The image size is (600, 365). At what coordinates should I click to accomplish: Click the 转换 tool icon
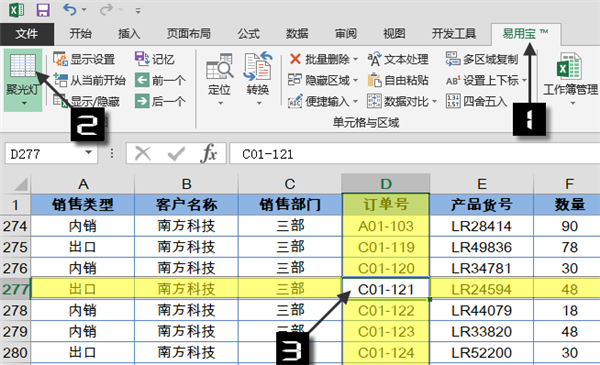click(x=258, y=67)
